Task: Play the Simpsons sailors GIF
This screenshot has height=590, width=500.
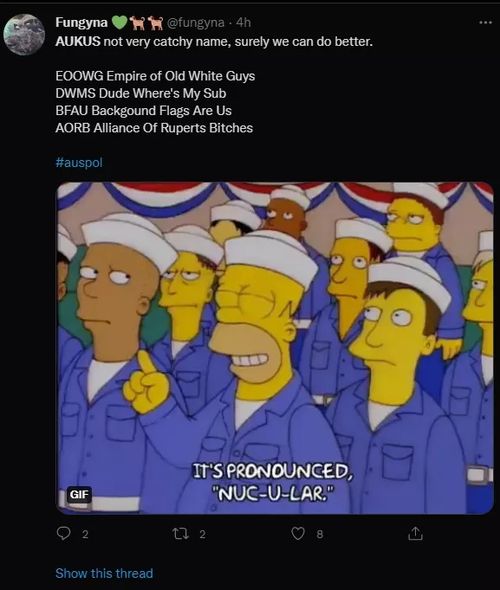Action: 275,348
